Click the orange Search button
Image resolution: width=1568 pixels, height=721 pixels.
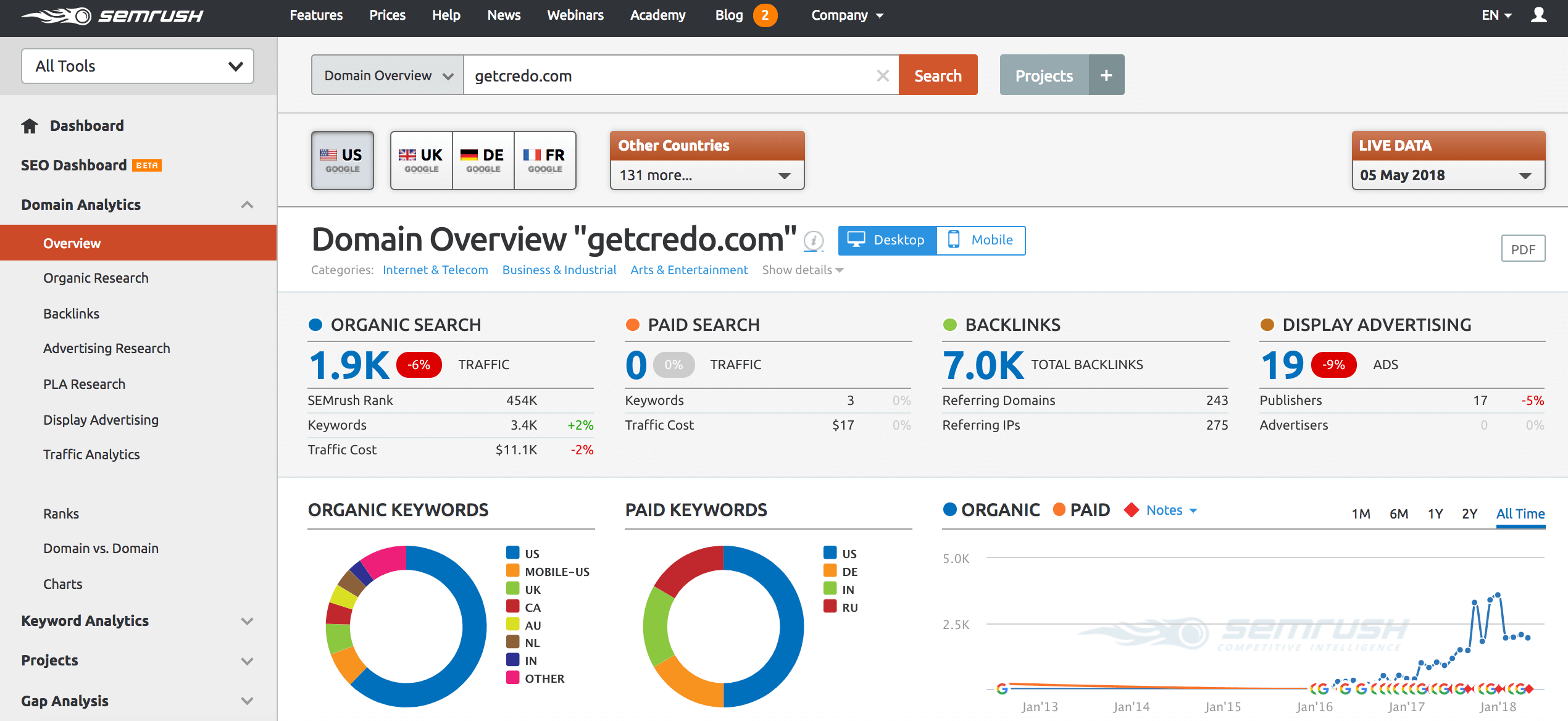tap(938, 75)
